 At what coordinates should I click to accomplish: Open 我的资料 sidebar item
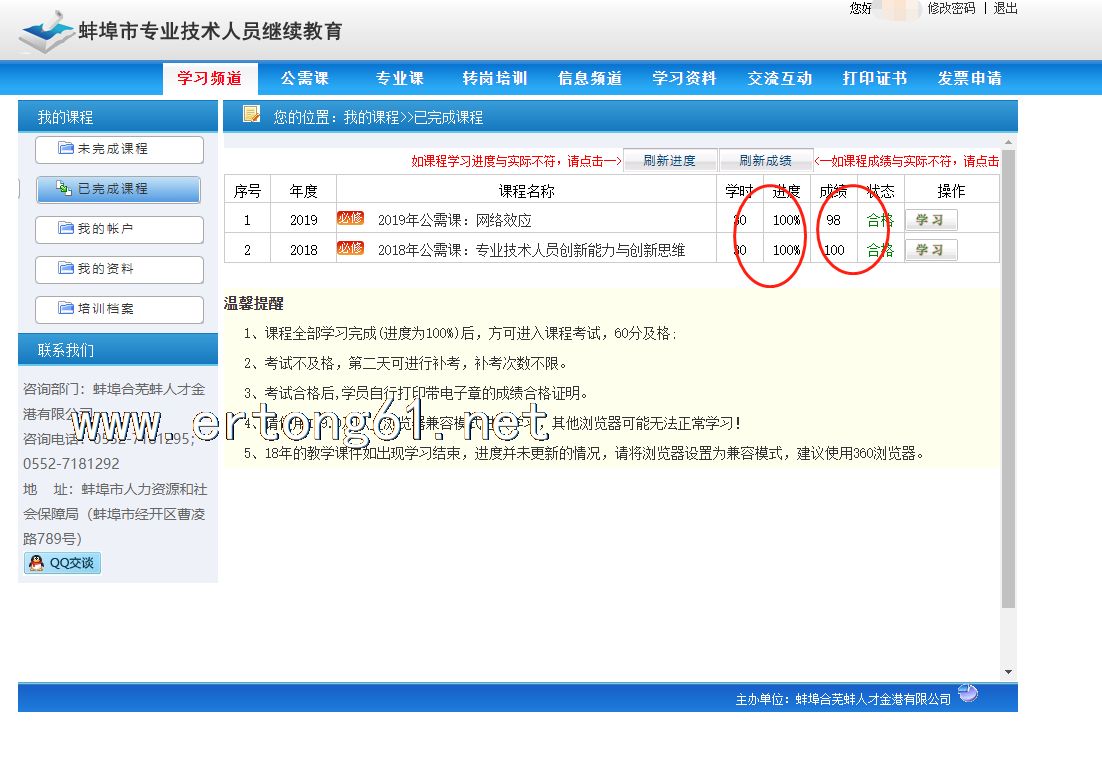[x=119, y=269]
